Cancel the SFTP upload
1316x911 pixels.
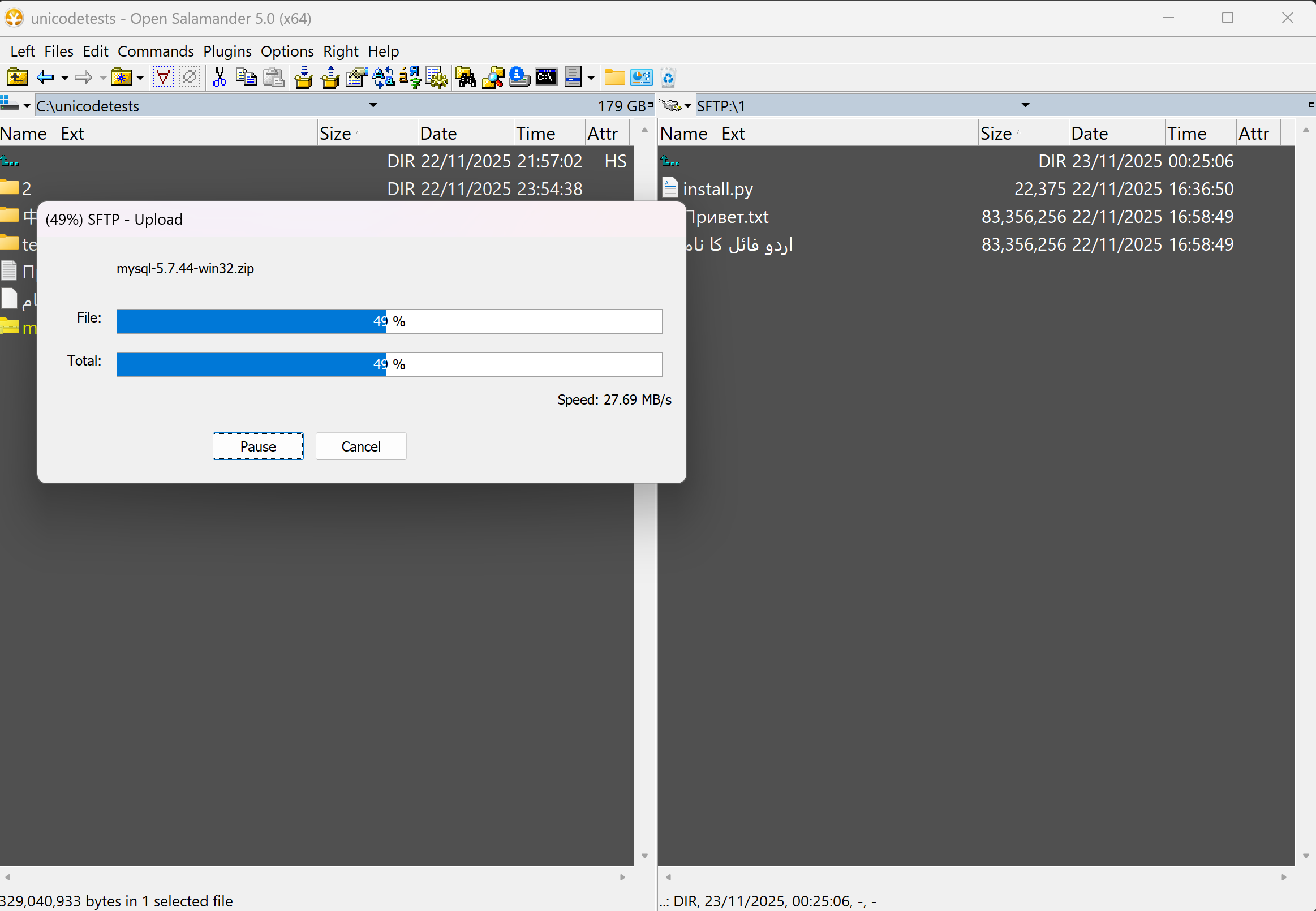point(360,446)
